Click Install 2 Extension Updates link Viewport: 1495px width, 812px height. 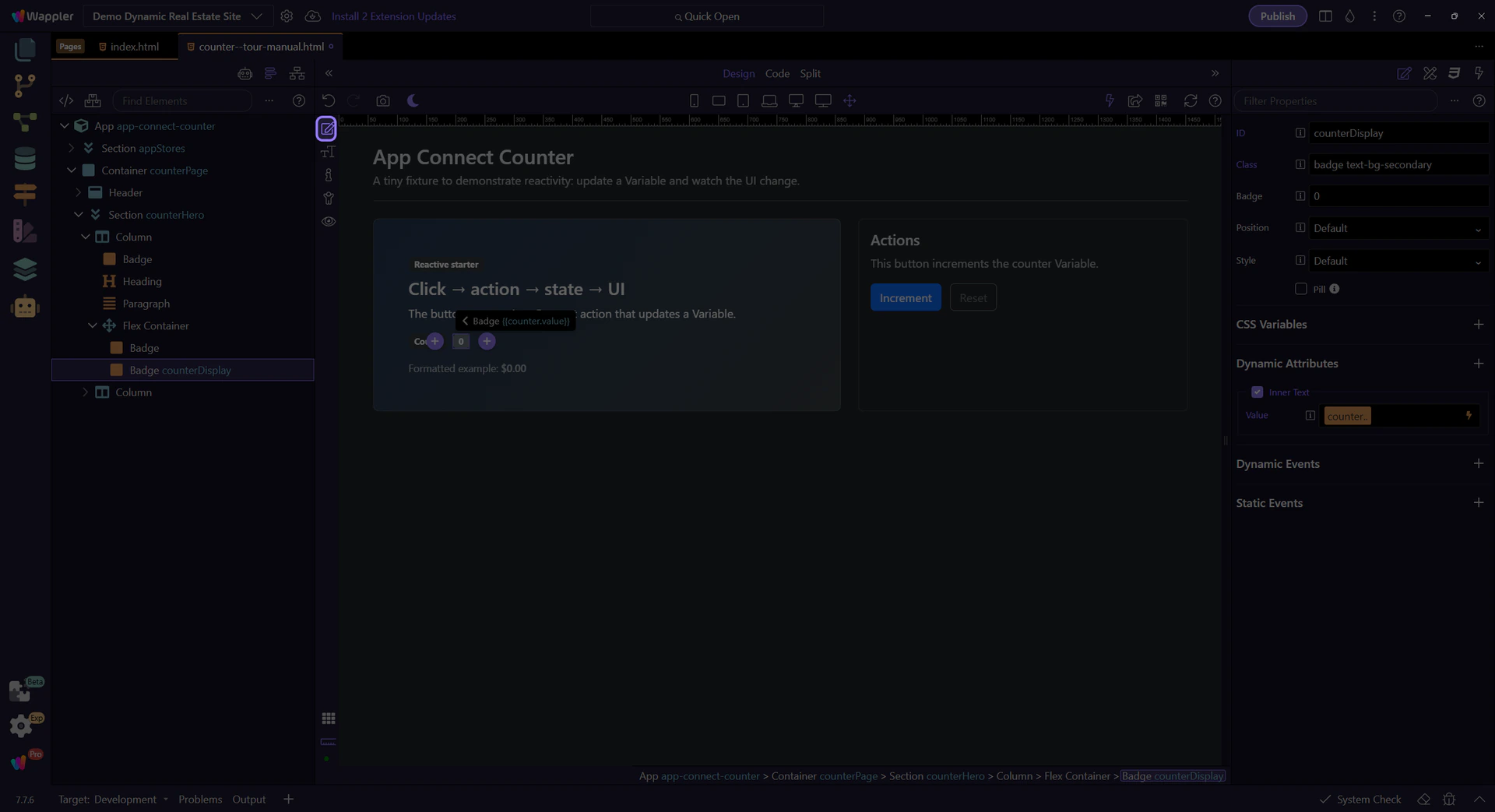[x=393, y=16]
